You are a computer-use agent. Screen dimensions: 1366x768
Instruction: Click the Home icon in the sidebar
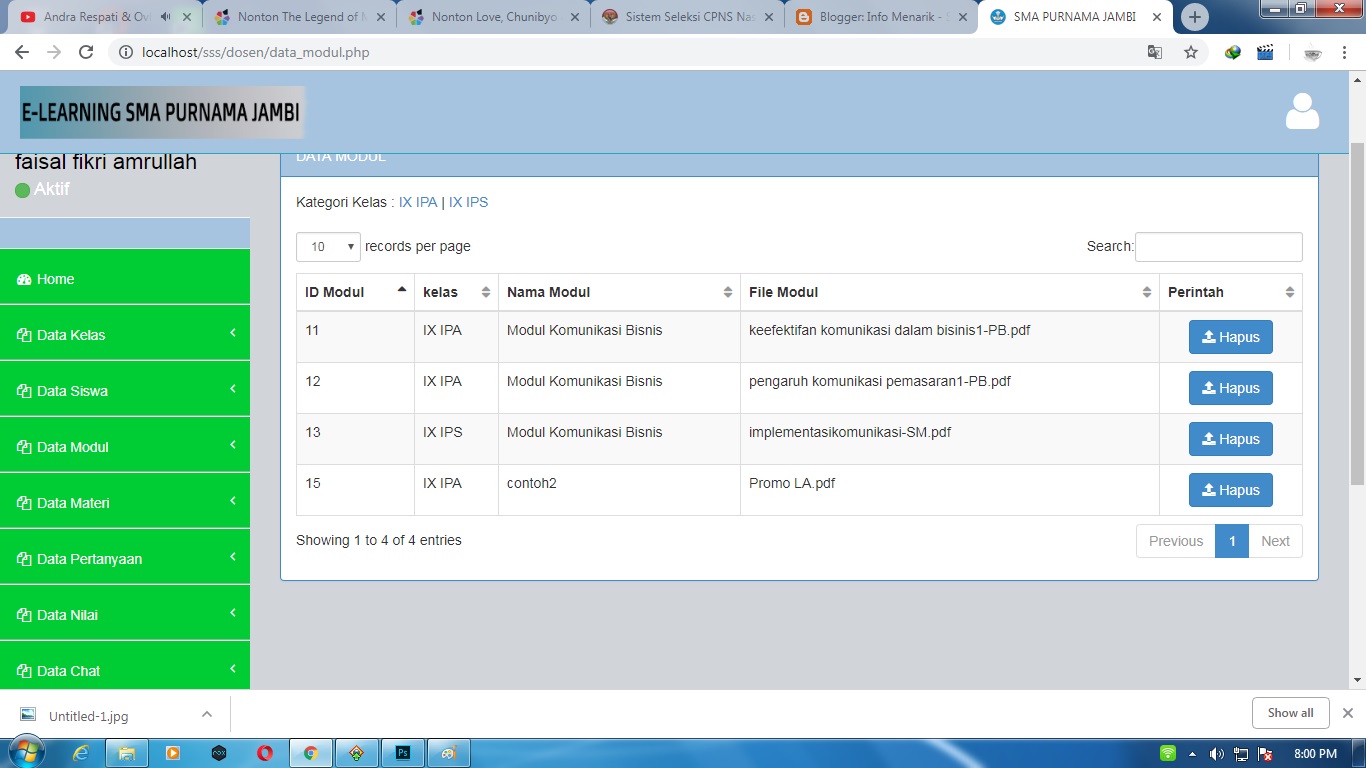pyautogui.click(x=23, y=279)
